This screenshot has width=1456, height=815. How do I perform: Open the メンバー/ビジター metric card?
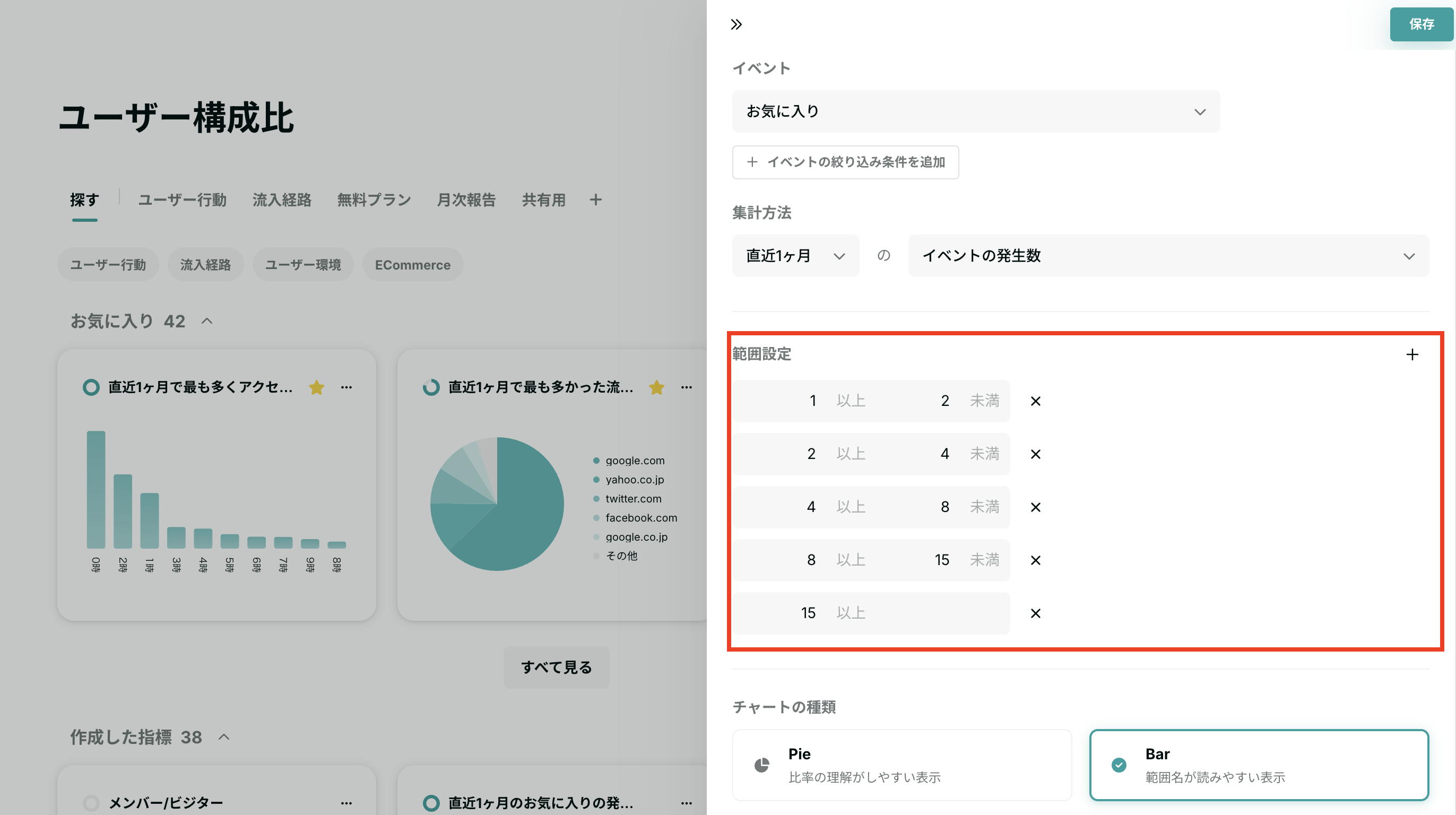(216, 790)
